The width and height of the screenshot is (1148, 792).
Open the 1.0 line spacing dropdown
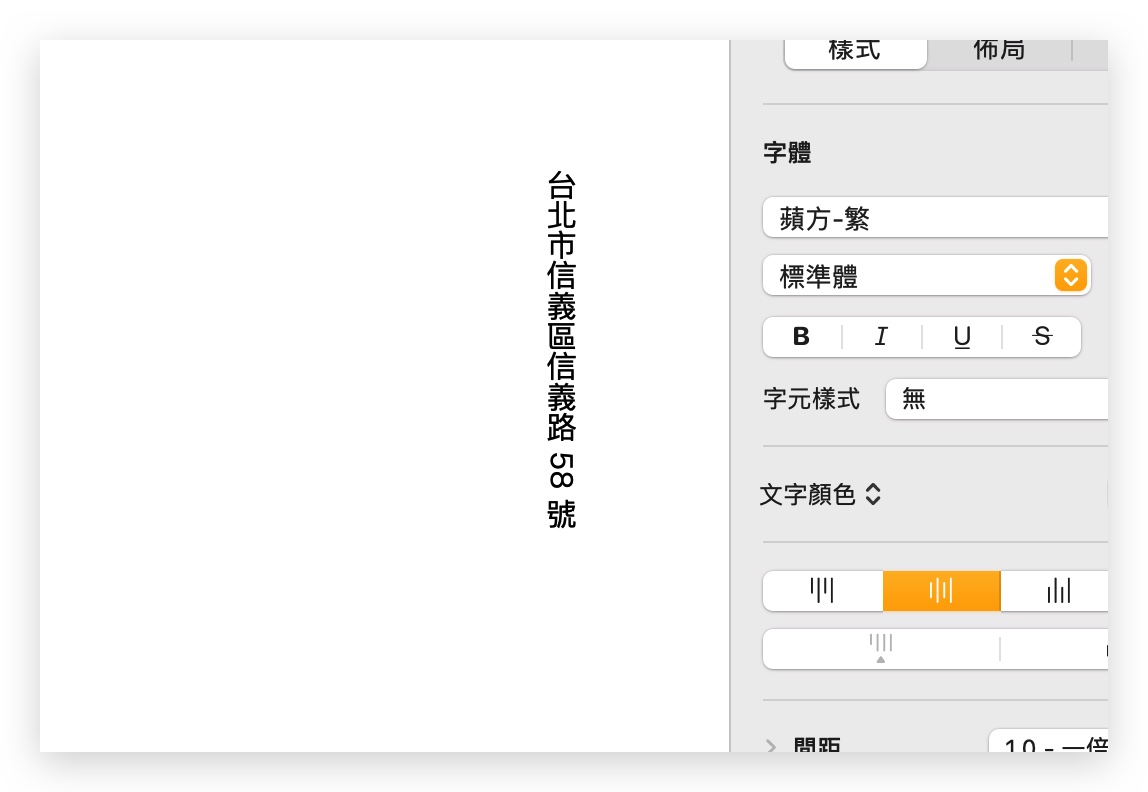click(x=1048, y=741)
